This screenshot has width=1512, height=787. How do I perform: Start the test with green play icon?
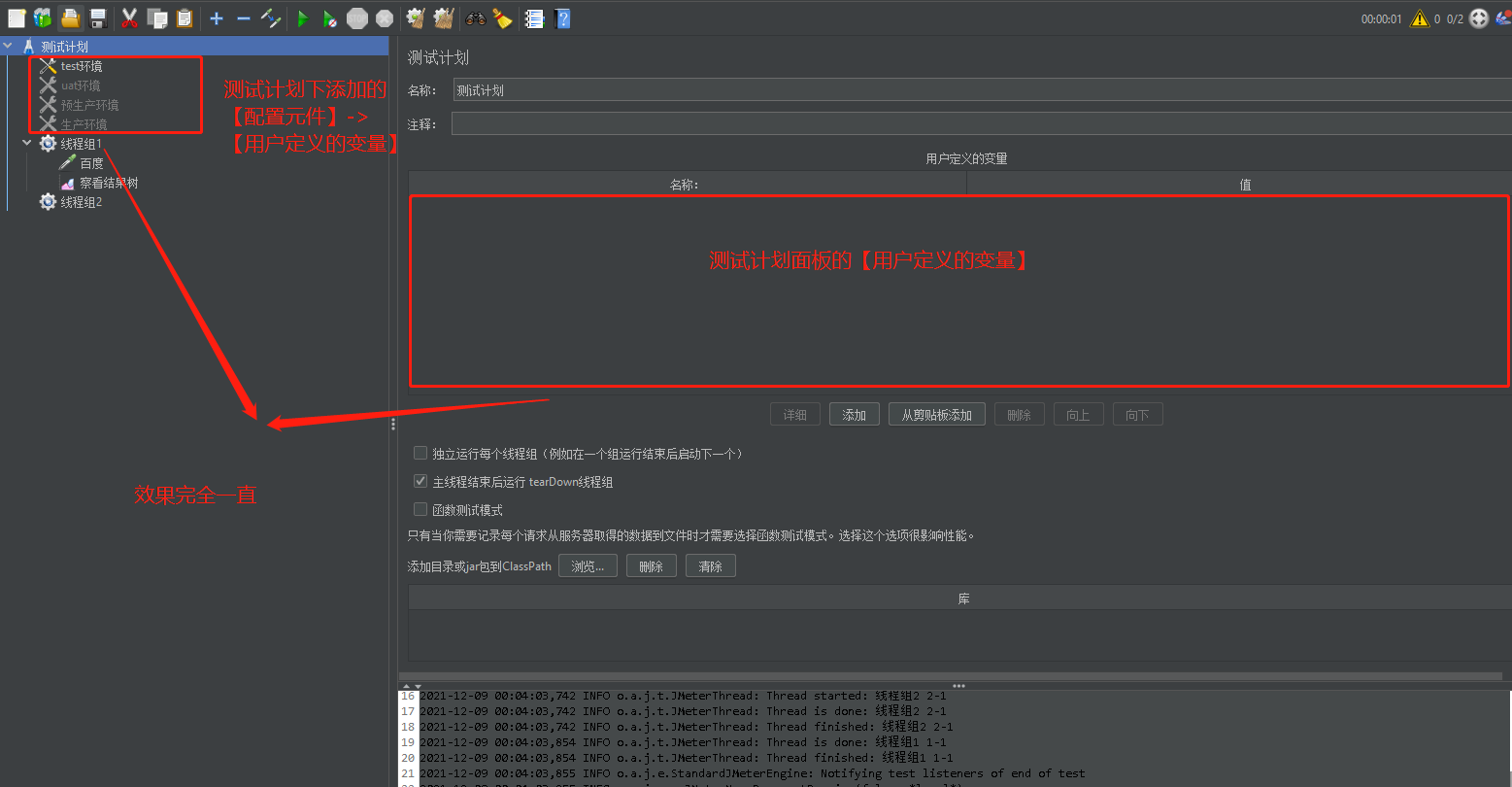pyautogui.click(x=303, y=17)
